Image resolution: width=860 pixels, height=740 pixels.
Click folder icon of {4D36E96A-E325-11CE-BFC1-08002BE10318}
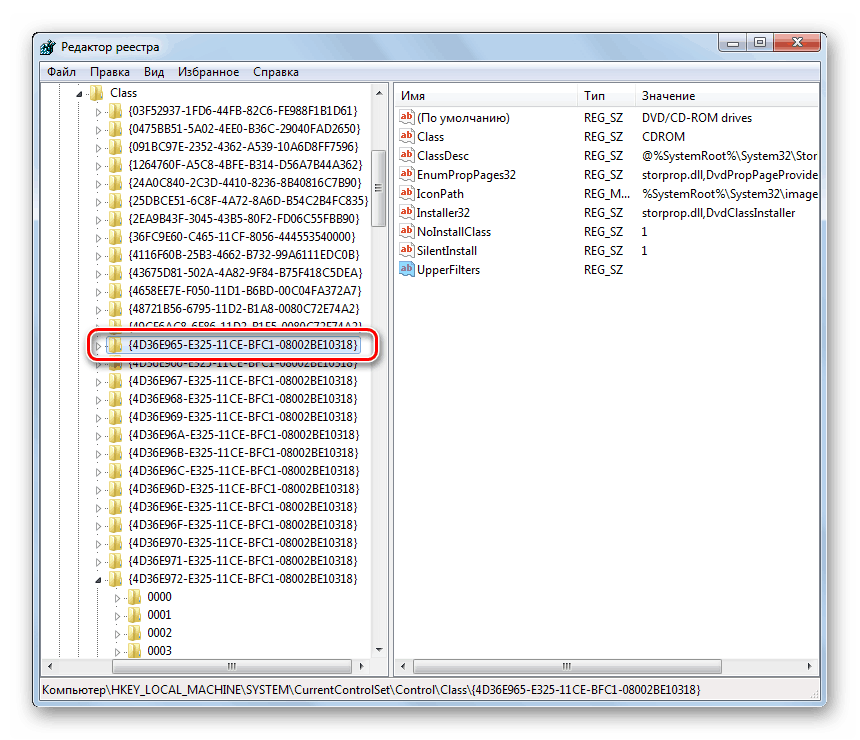click(115, 434)
